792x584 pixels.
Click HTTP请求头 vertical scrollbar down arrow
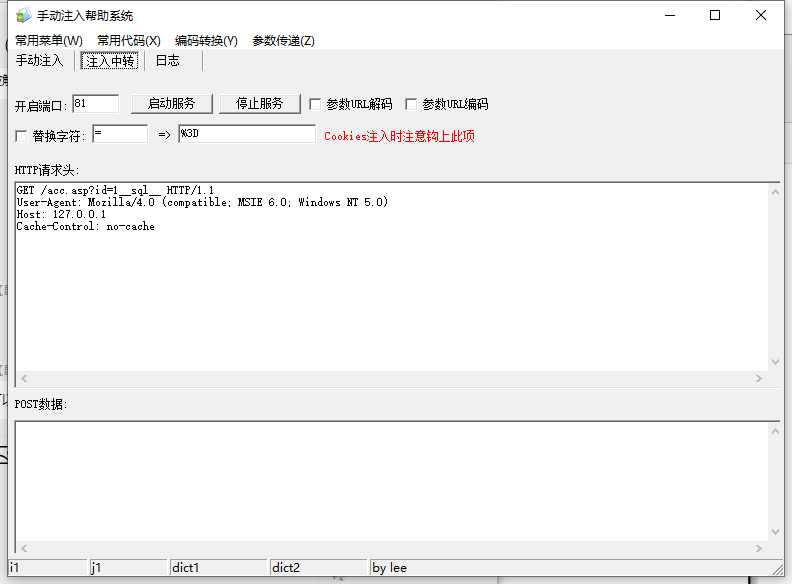[x=775, y=362]
